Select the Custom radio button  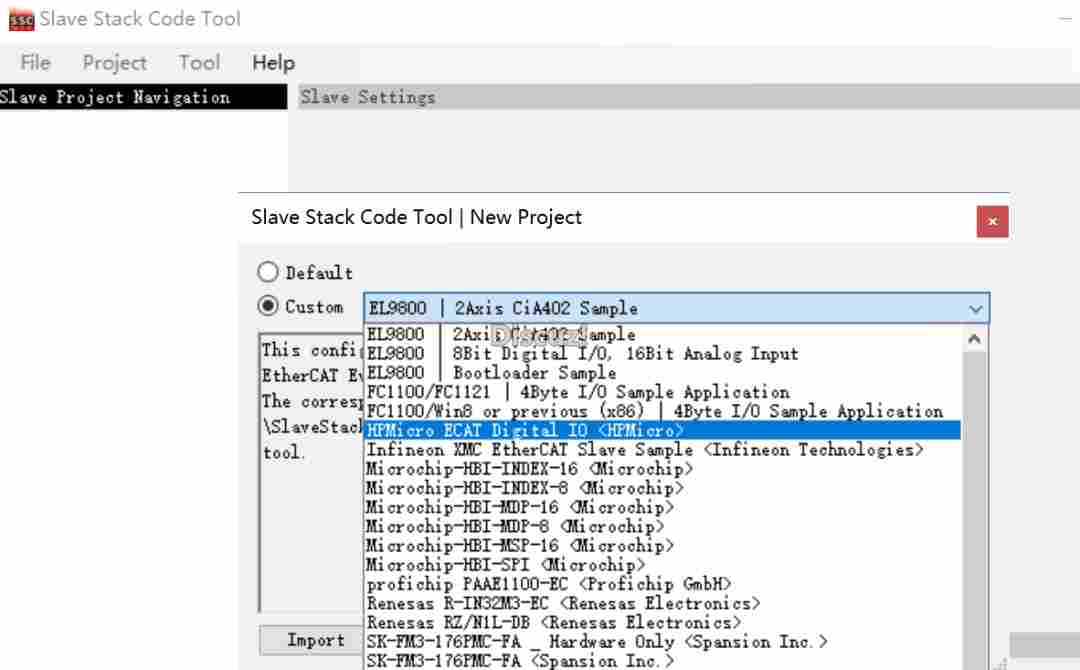[268, 307]
